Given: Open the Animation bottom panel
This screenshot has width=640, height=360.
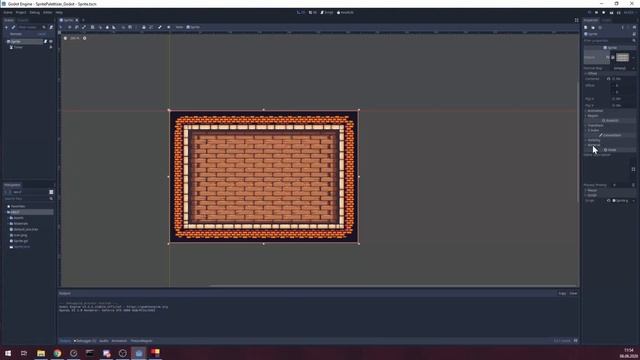Looking at the screenshot, I should (119, 341).
